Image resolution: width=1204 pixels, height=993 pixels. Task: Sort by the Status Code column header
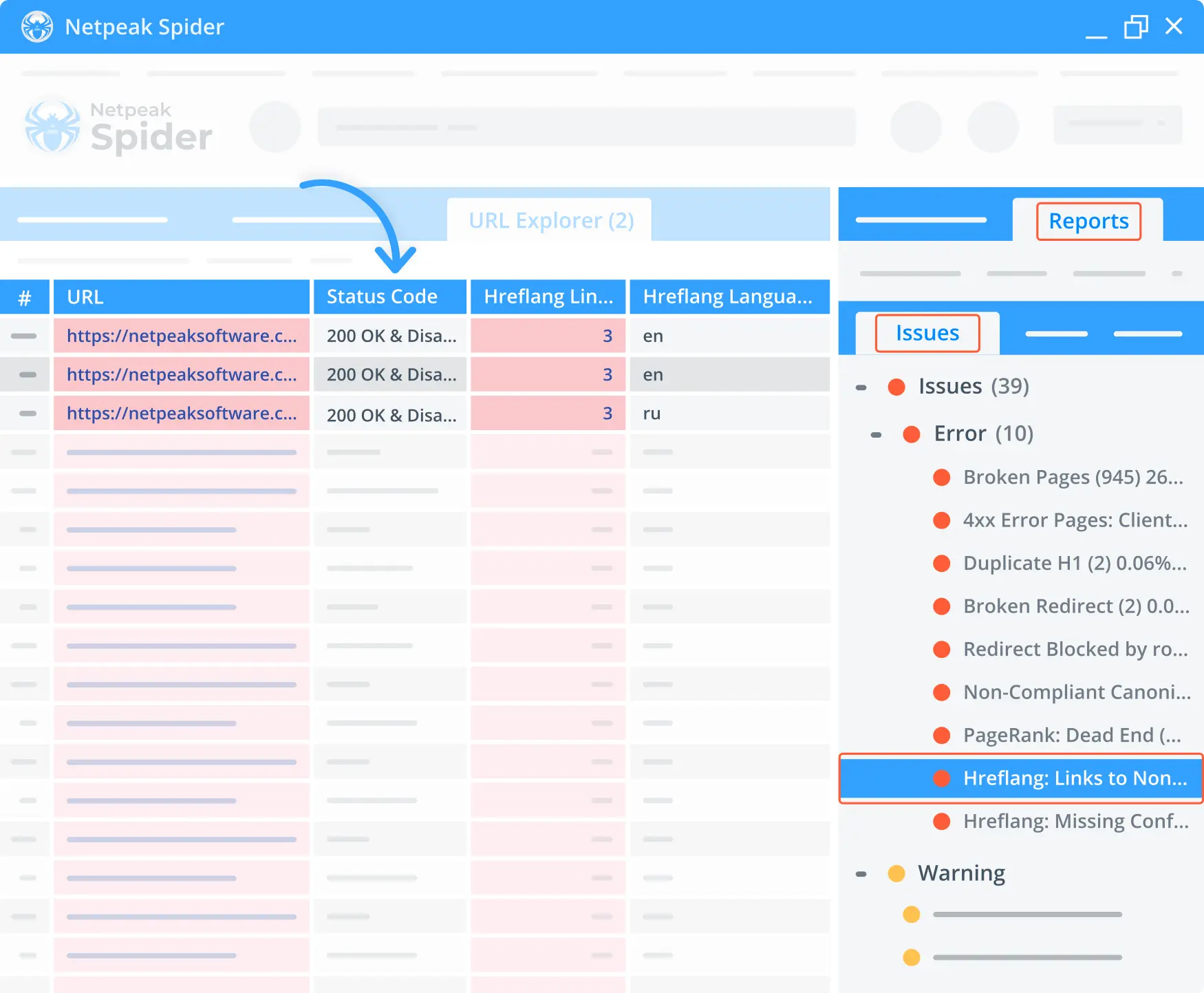[390, 297]
